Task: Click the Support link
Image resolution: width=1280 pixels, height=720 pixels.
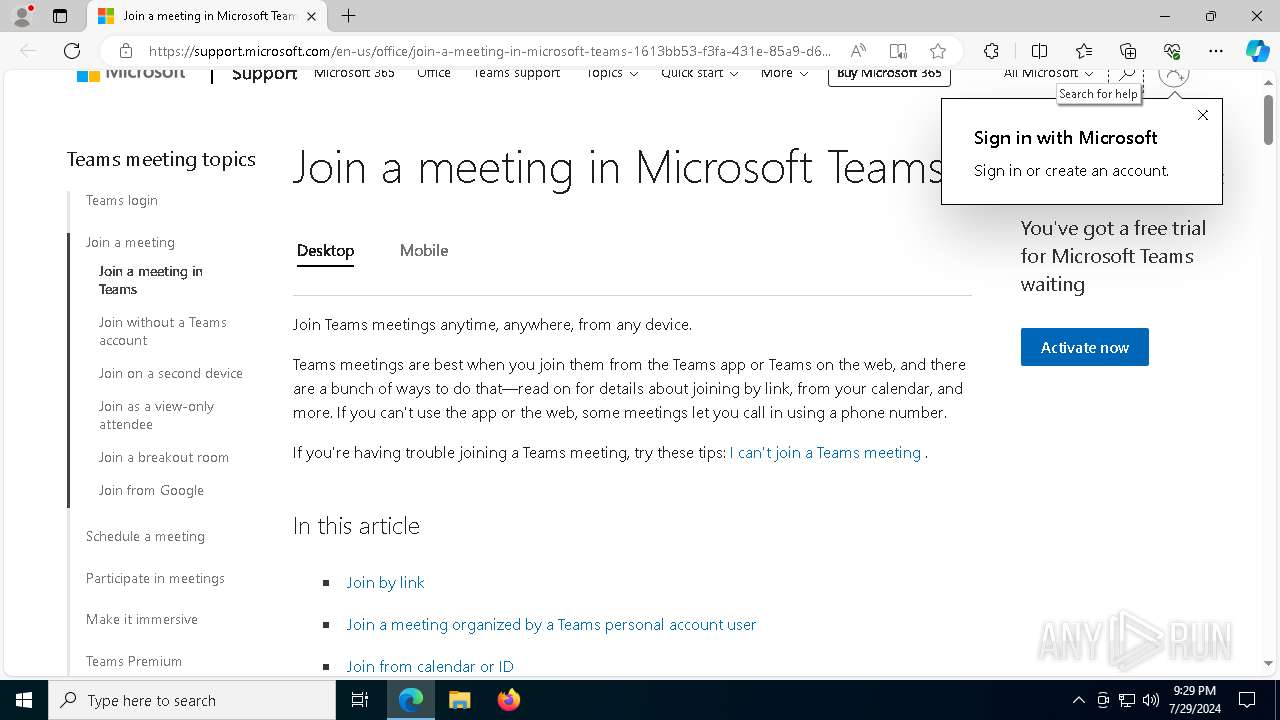Action: point(264,75)
